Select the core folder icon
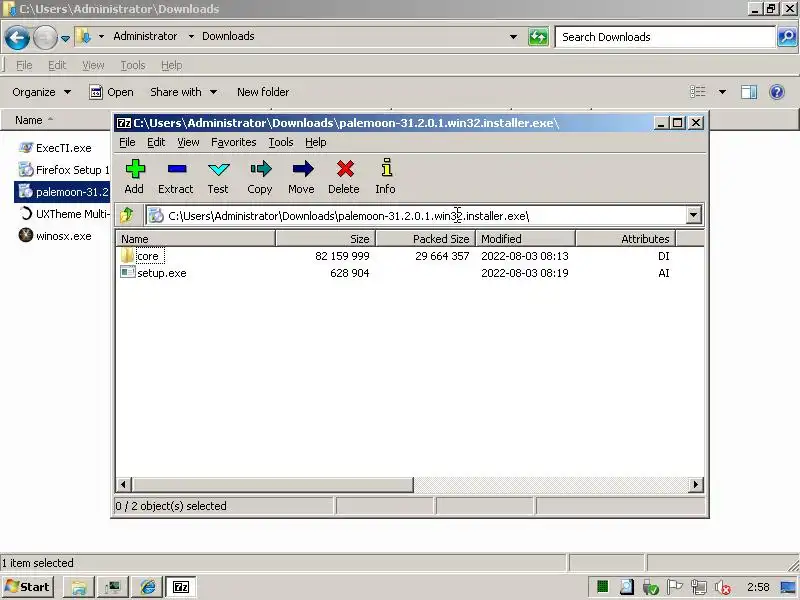The height and width of the screenshot is (600, 800). click(x=128, y=255)
